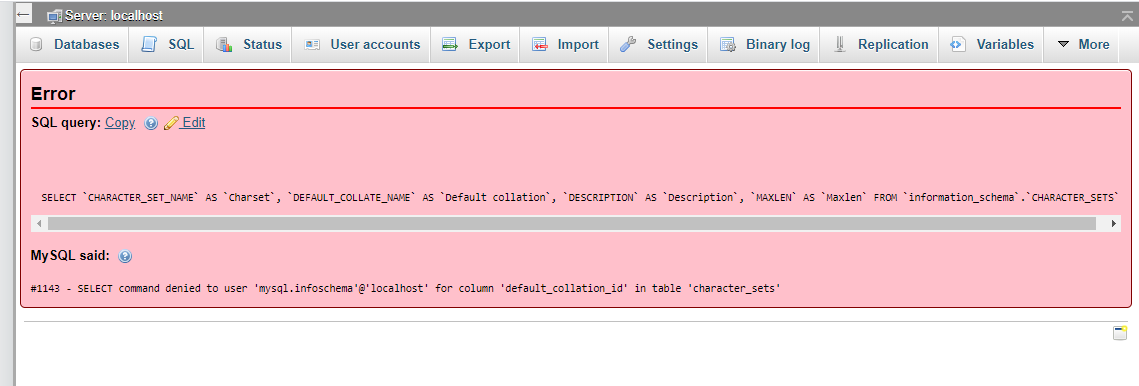Click the Edit link for the query
The height and width of the screenshot is (386, 1139).
pyautogui.click(x=193, y=123)
